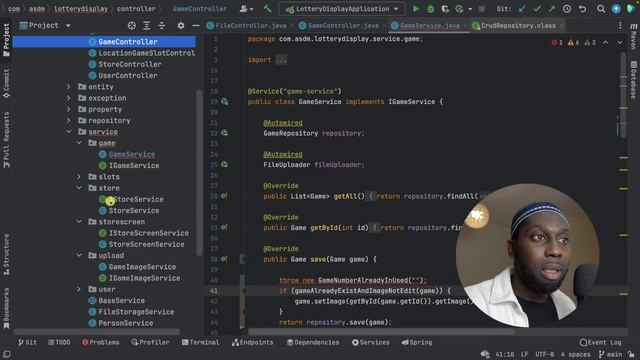
Task: Rollback changes with the undo arrow
Action: click(x=582, y=9)
